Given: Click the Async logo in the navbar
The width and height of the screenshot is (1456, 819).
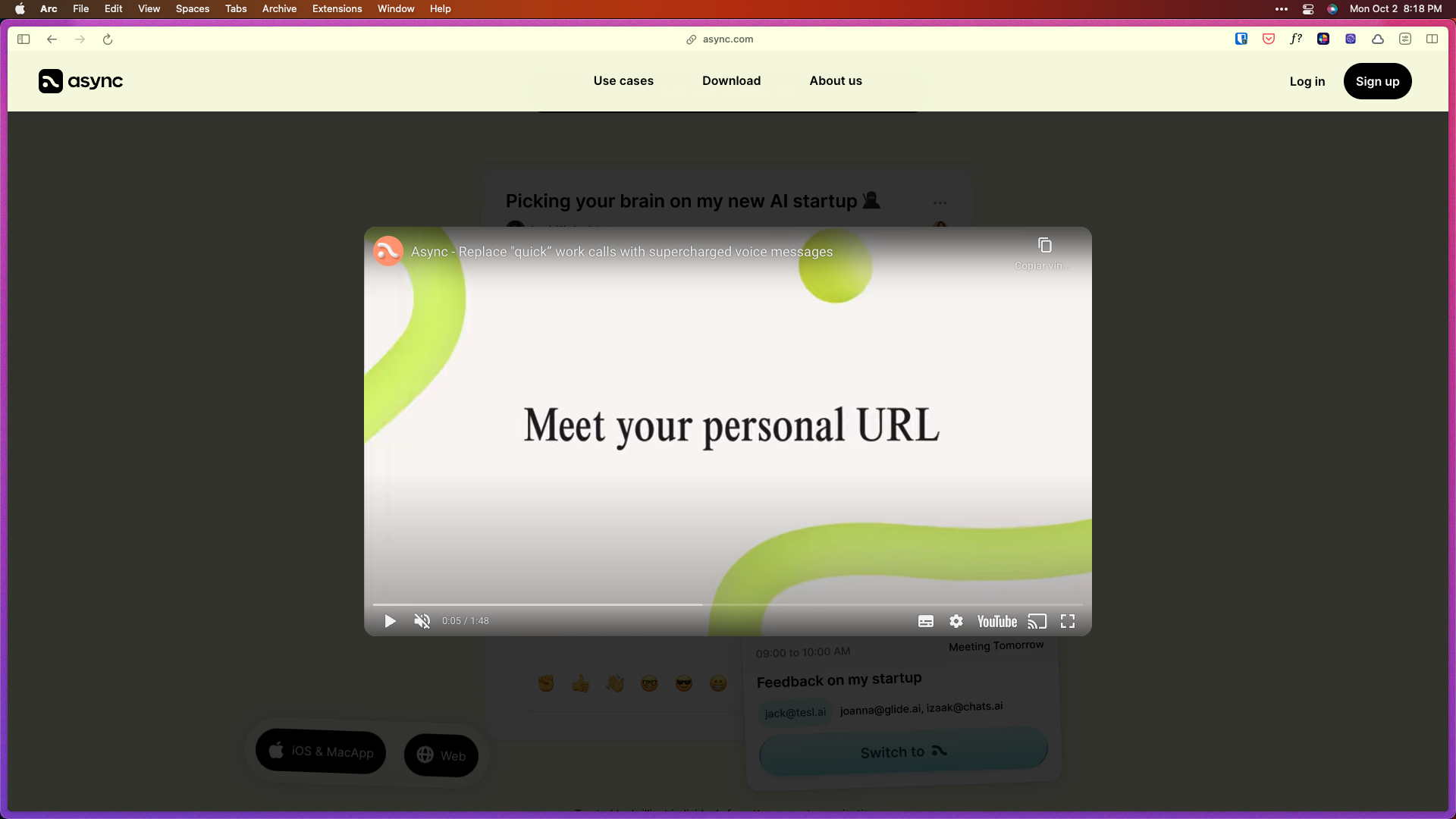Looking at the screenshot, I should (80, 81).
